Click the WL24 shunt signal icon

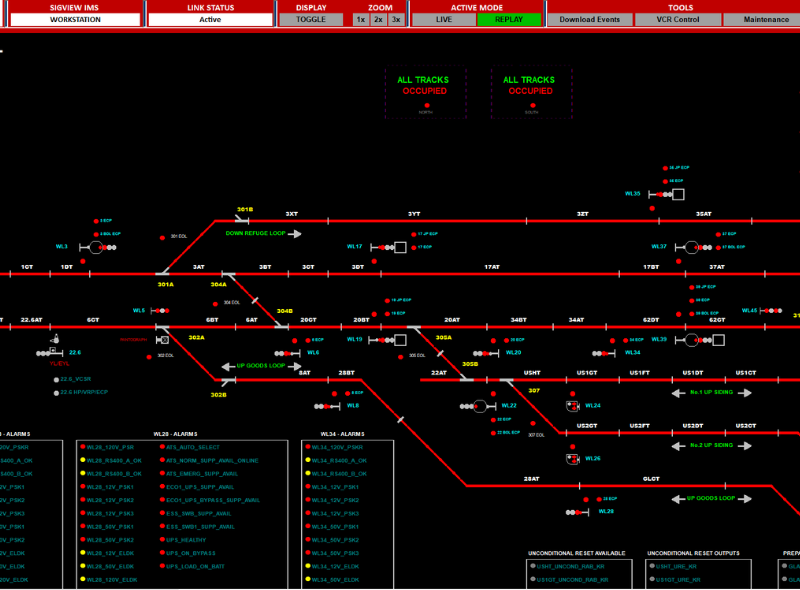point(573,406)
